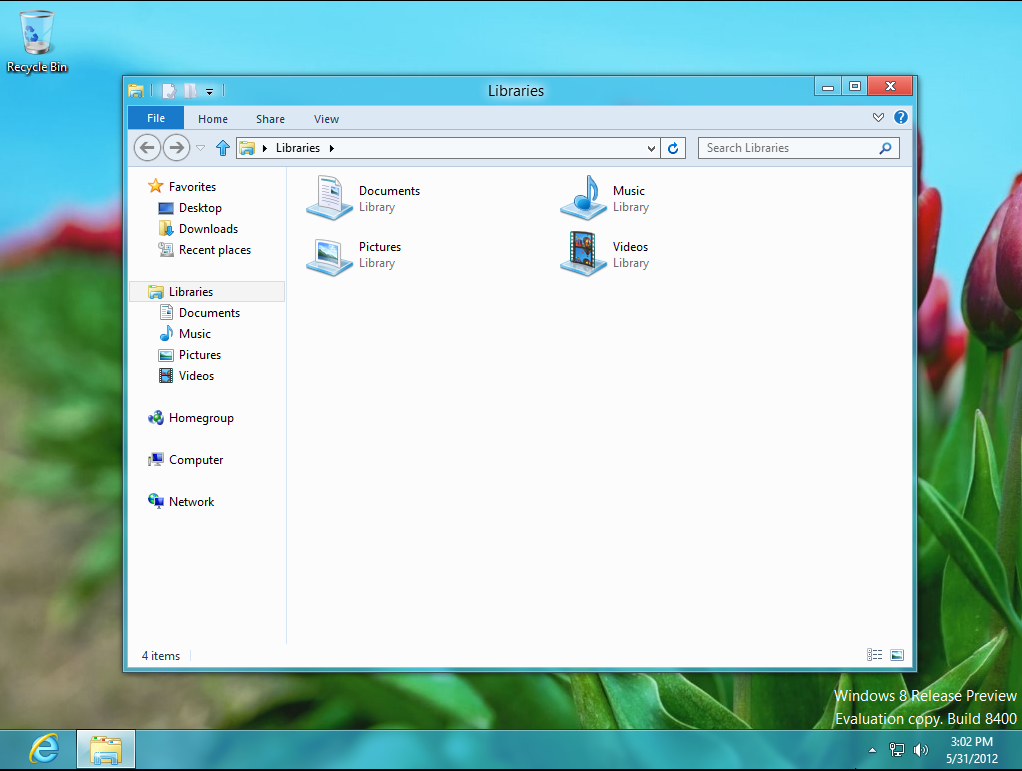1022x771 pixels.
Task: Click the back navigation button
Action: coord(146,147)
